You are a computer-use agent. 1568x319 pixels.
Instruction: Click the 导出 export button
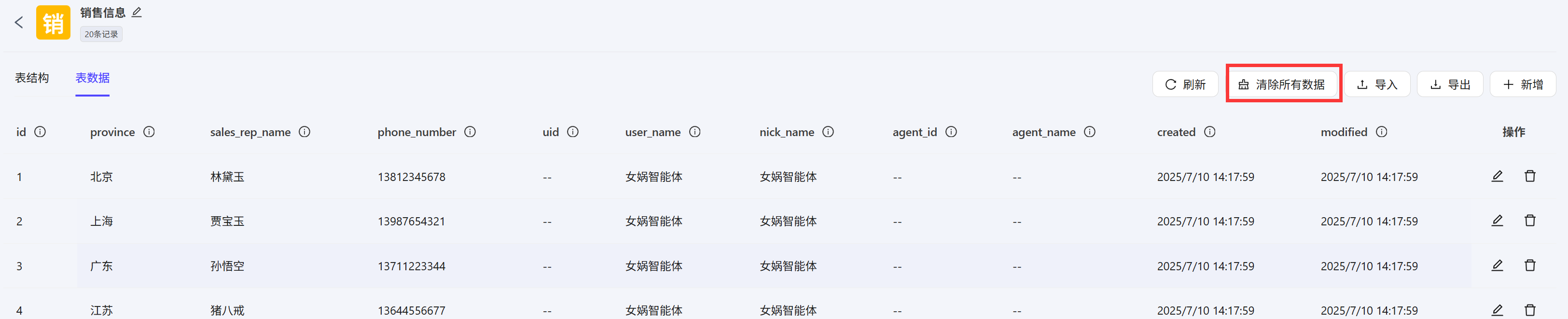coord(1449,84)
